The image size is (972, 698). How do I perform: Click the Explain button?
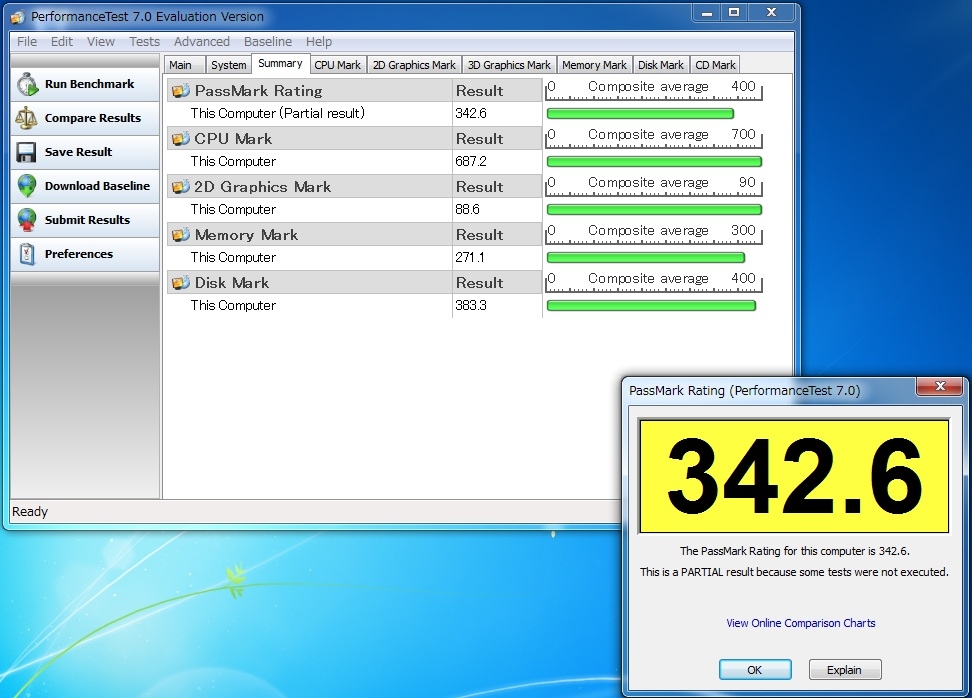pos(845,670)
